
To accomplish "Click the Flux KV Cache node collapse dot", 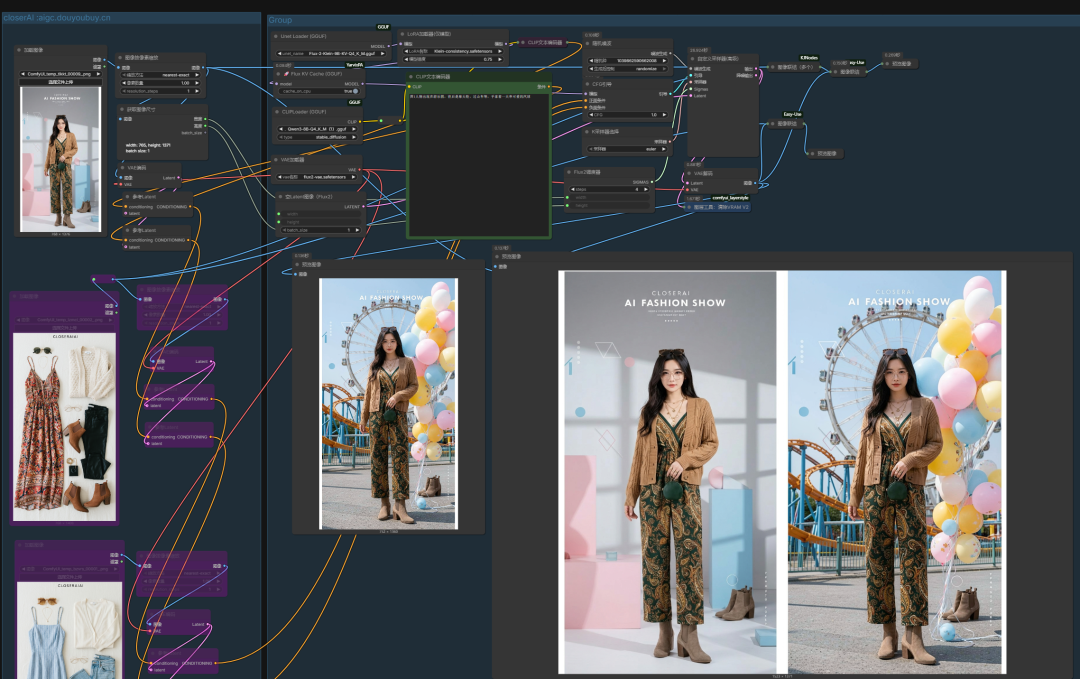I will tap(277, 74).
